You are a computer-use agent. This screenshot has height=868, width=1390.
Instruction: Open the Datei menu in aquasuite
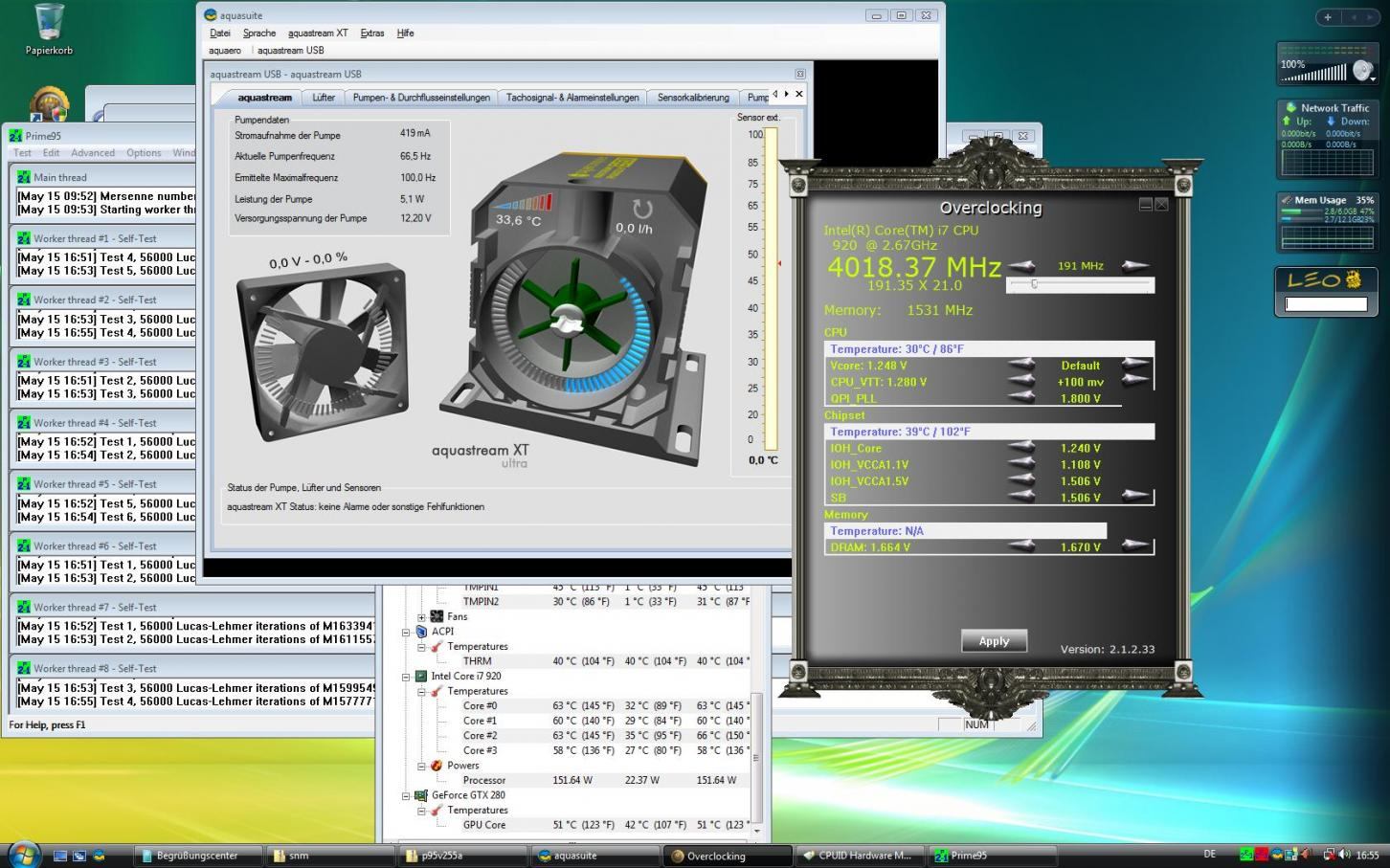(x=219, y=33)
